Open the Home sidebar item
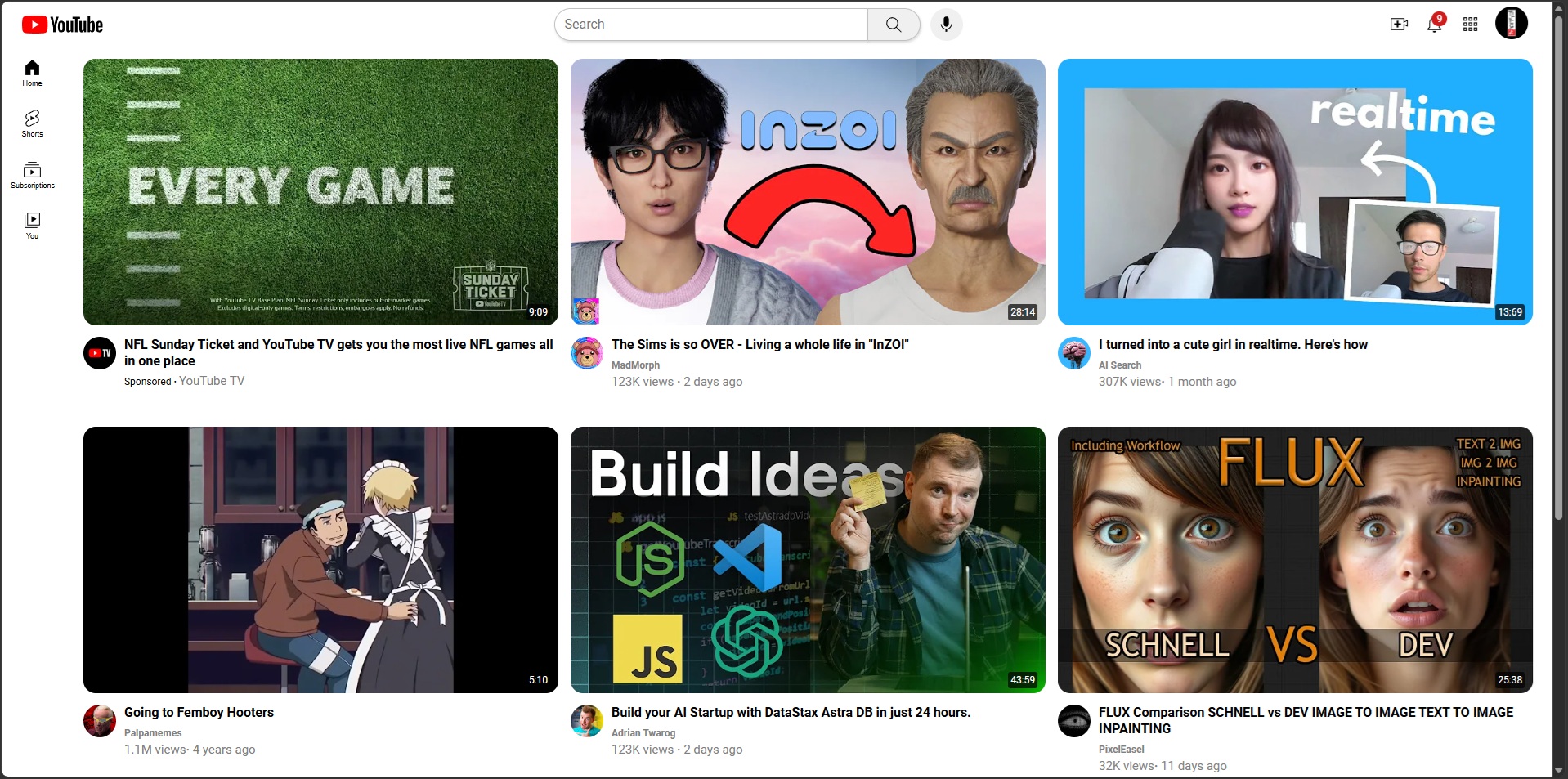1568x779 pixels. click(32, 73)
